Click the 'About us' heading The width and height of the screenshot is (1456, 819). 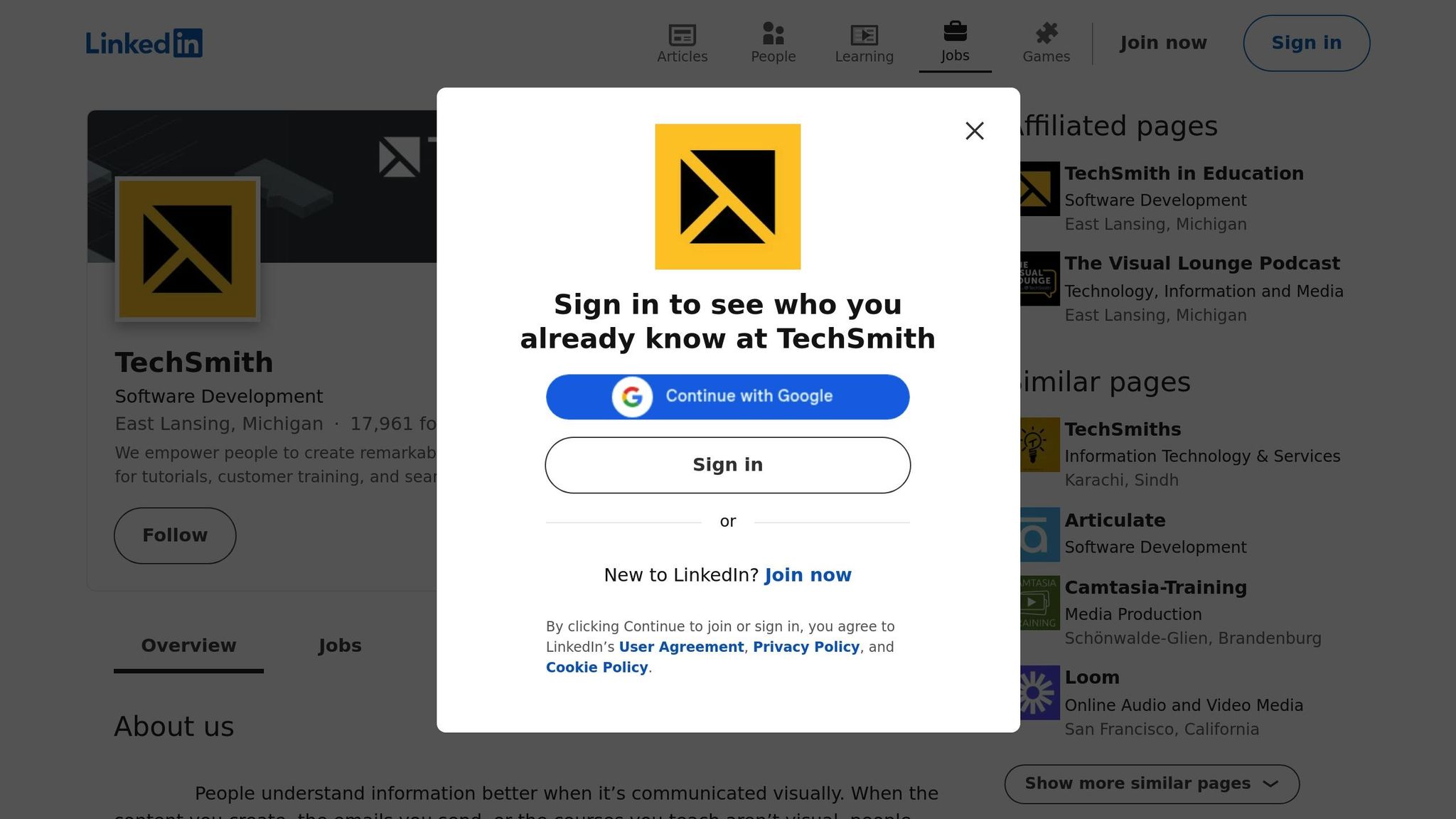coord(174,727)
